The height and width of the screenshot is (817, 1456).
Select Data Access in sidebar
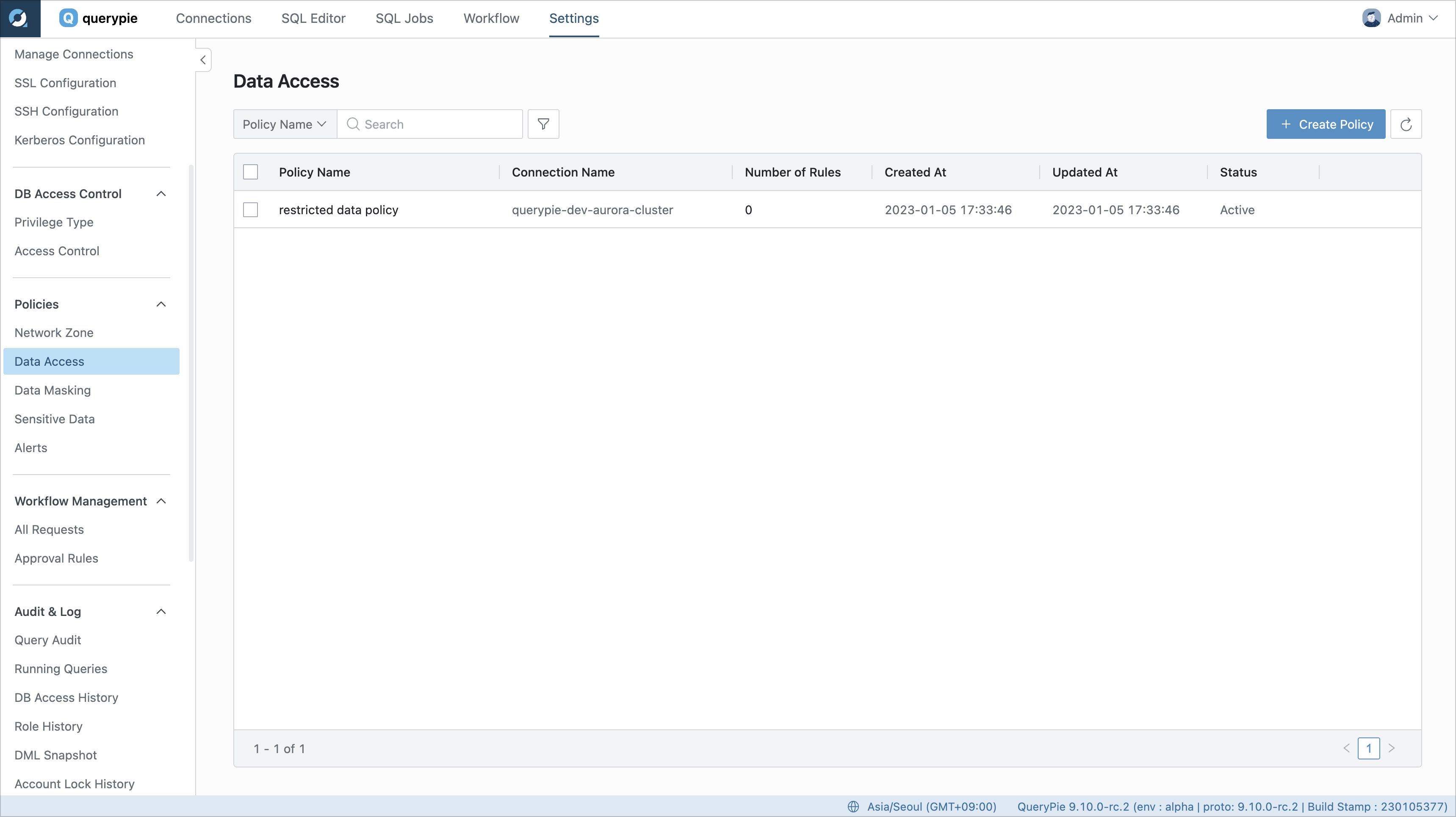click(91, 362)
